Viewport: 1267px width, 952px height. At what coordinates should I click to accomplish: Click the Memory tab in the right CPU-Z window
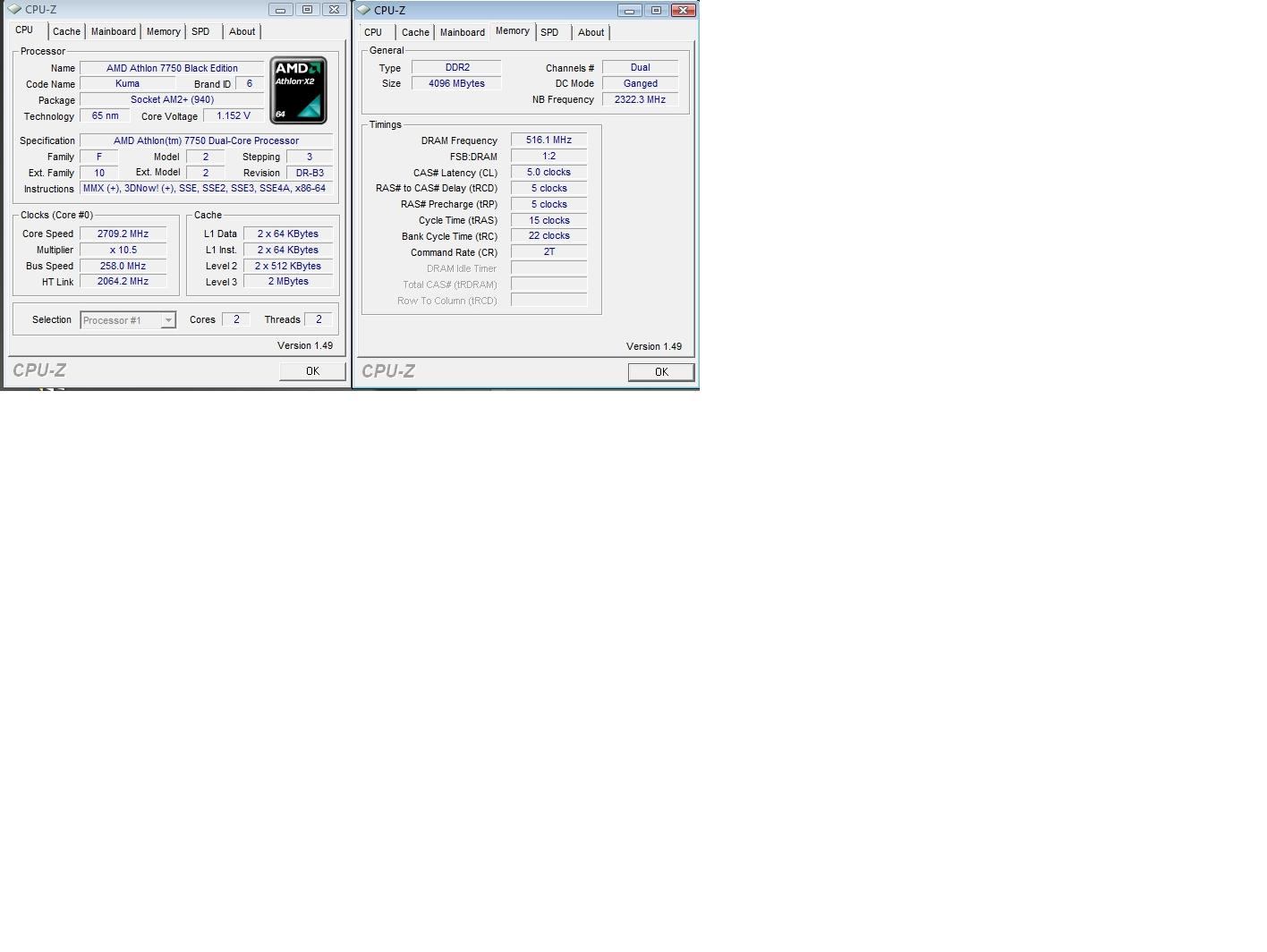tap(513, 31)
